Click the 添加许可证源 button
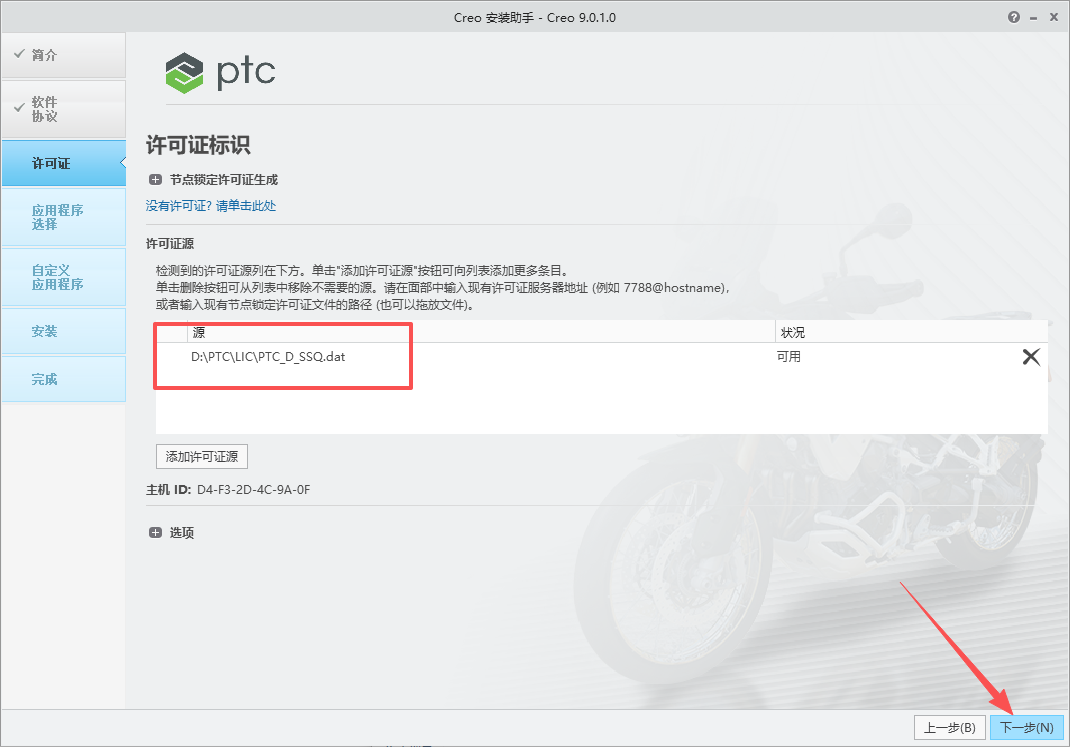 201,456
